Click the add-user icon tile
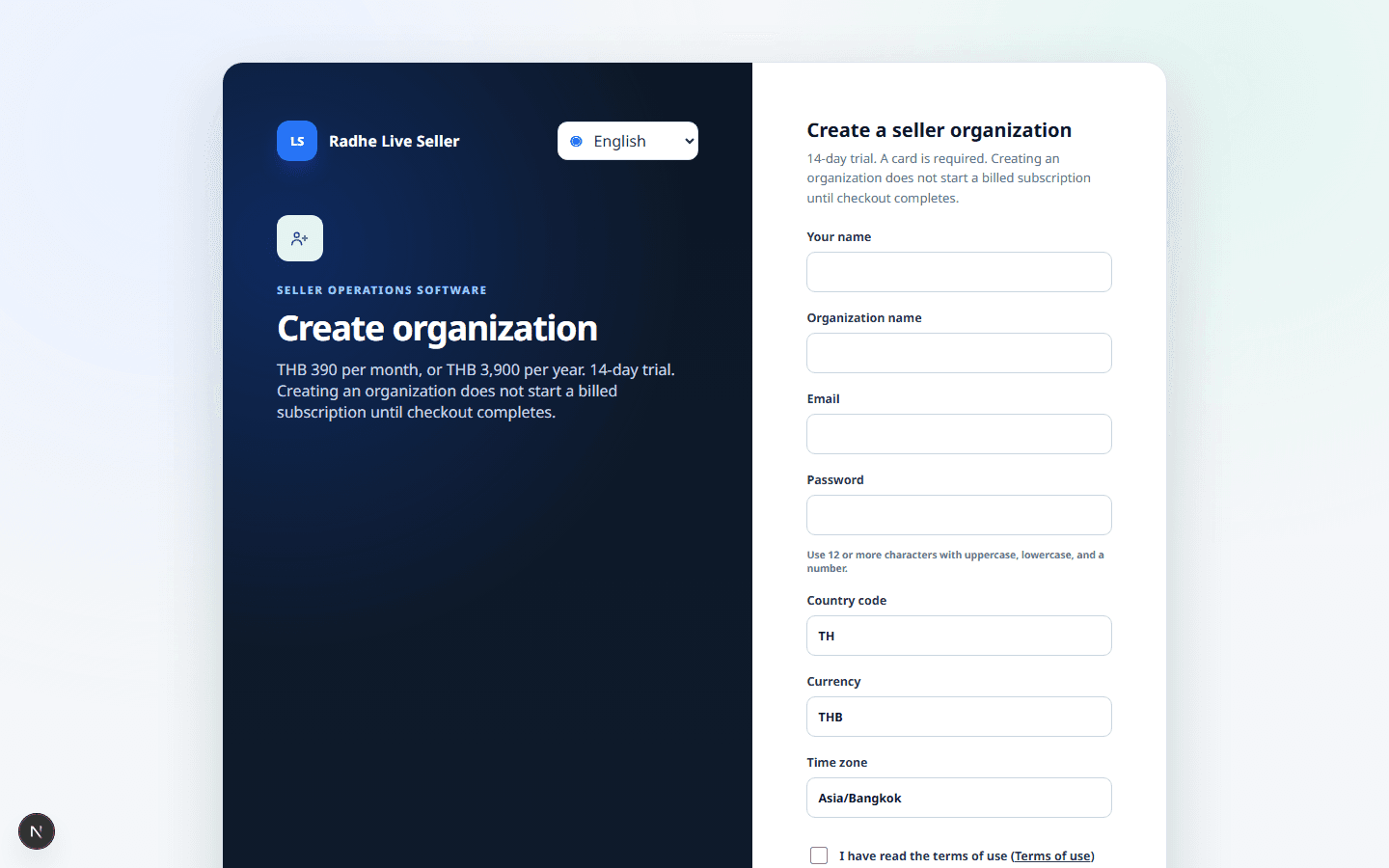 (300, 238)
